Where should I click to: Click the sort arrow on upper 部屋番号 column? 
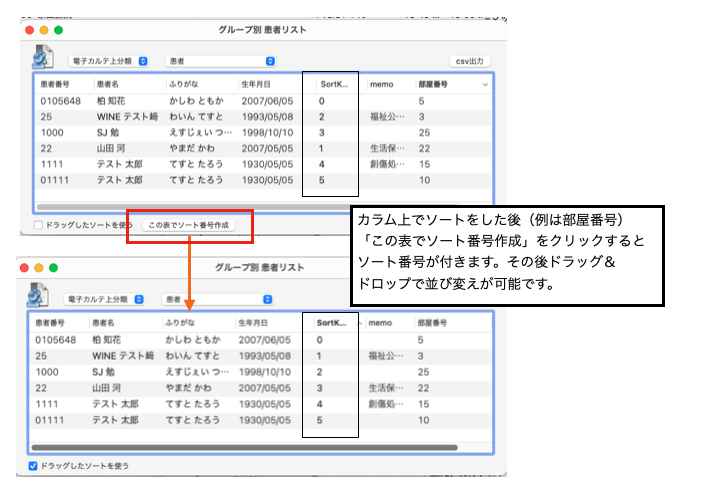(x=485, y=85)
